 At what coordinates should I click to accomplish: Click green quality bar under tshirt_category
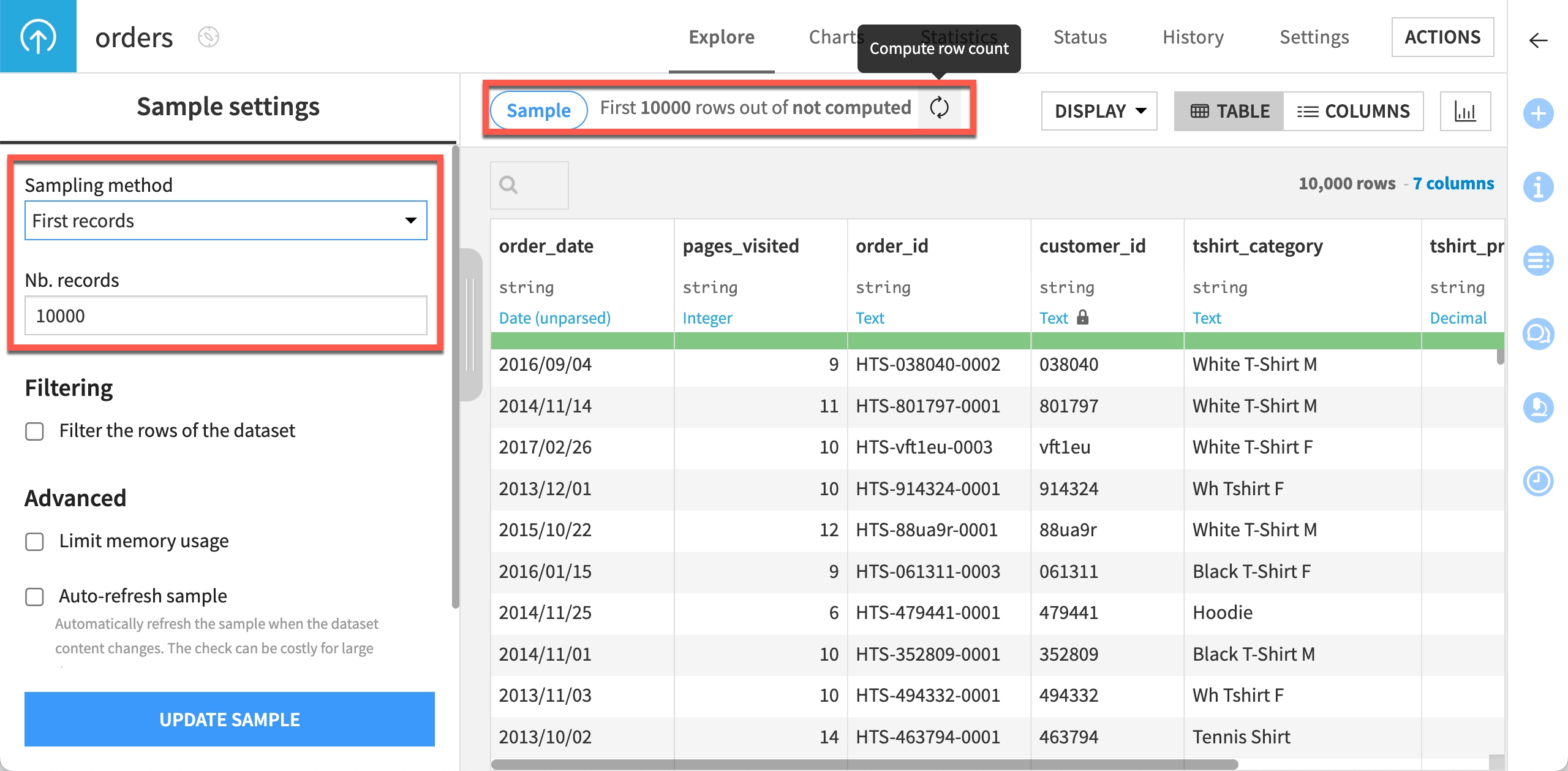[x=1303, y=340]
